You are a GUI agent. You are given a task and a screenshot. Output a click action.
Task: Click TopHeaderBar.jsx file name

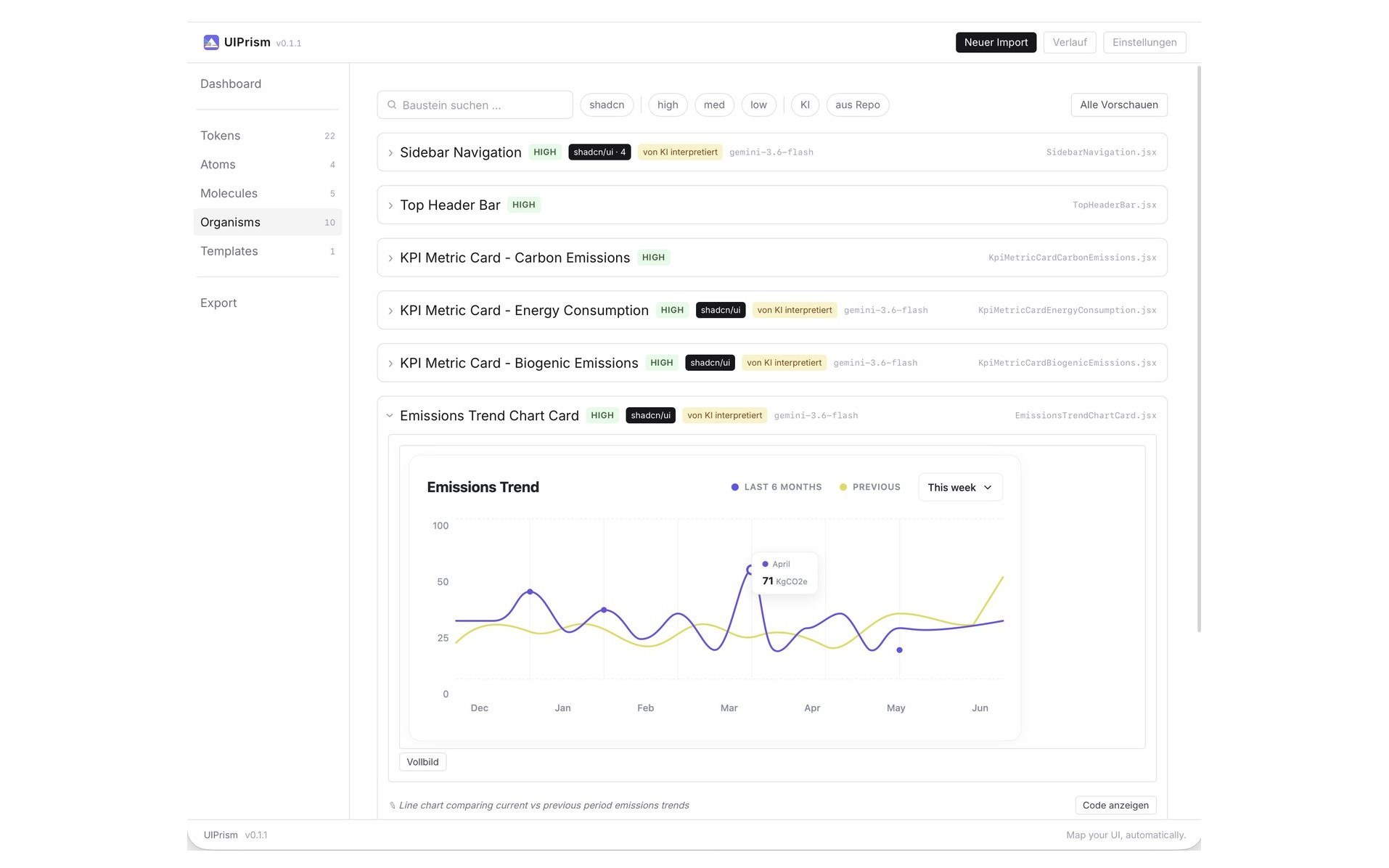pos(1114,205)
